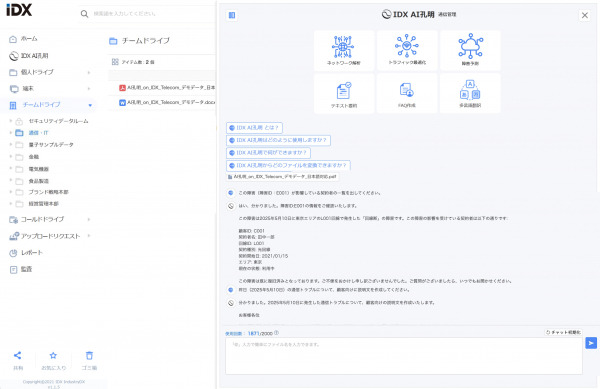Open the trash bin icon
The height and width of the screenshot is (389, 600).
89,355
